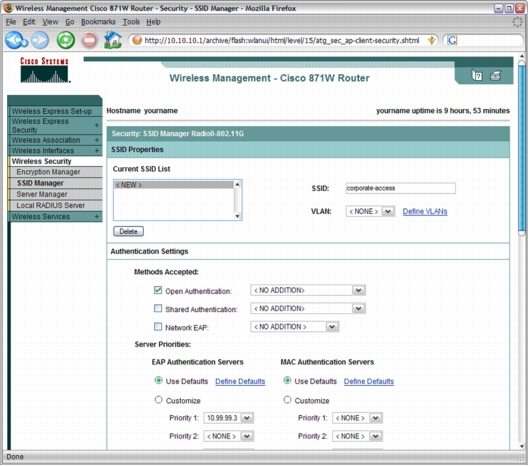The image size is (530, 467).
Task: Open SSID Manager in the sidebar
Action: [55, 183]
